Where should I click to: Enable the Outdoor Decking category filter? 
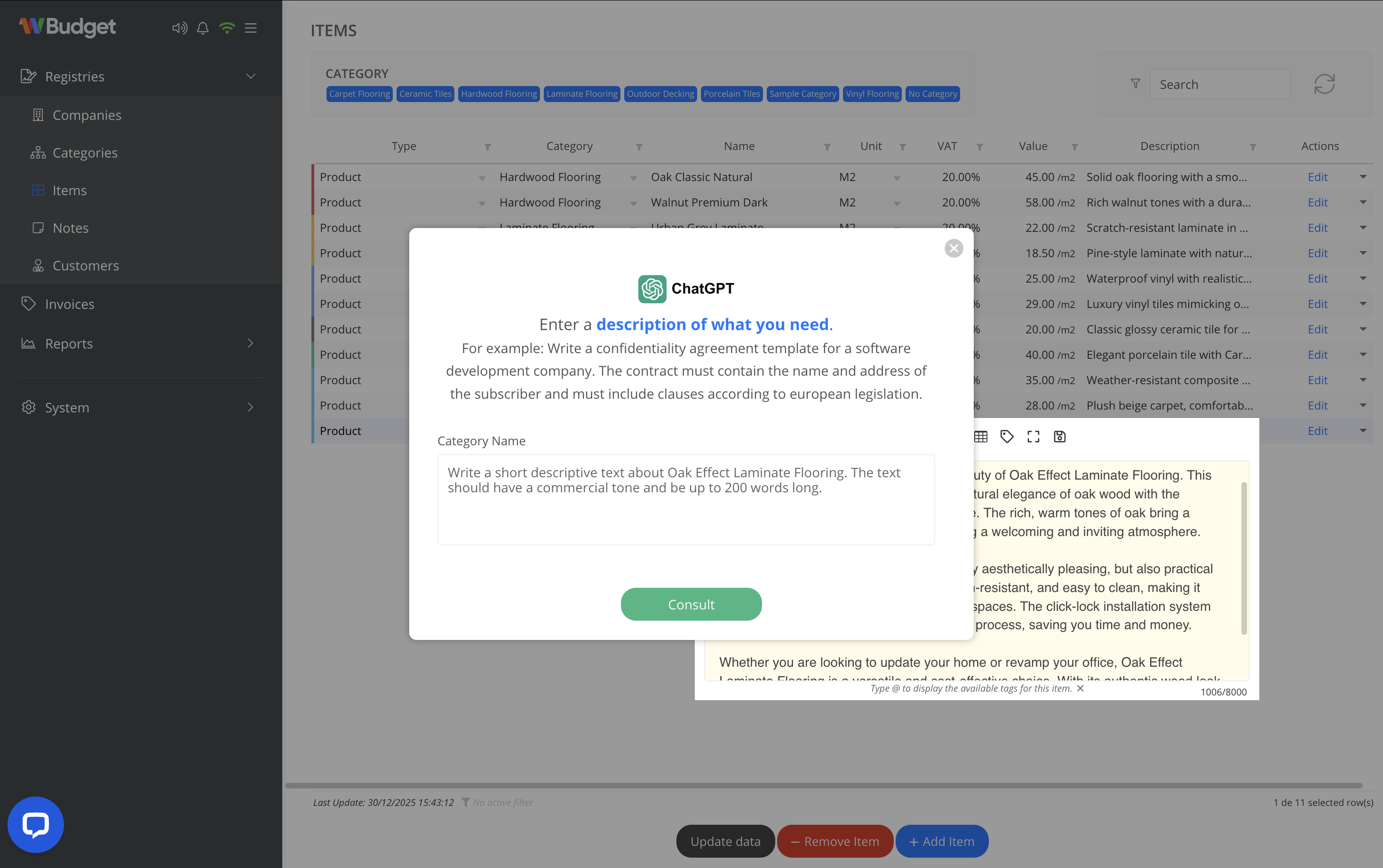tap(660, 94)
